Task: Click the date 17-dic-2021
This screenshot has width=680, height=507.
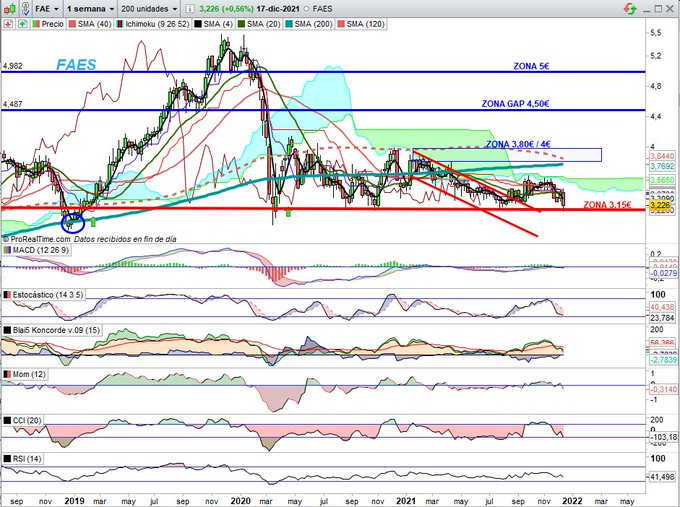Action: 278,9
